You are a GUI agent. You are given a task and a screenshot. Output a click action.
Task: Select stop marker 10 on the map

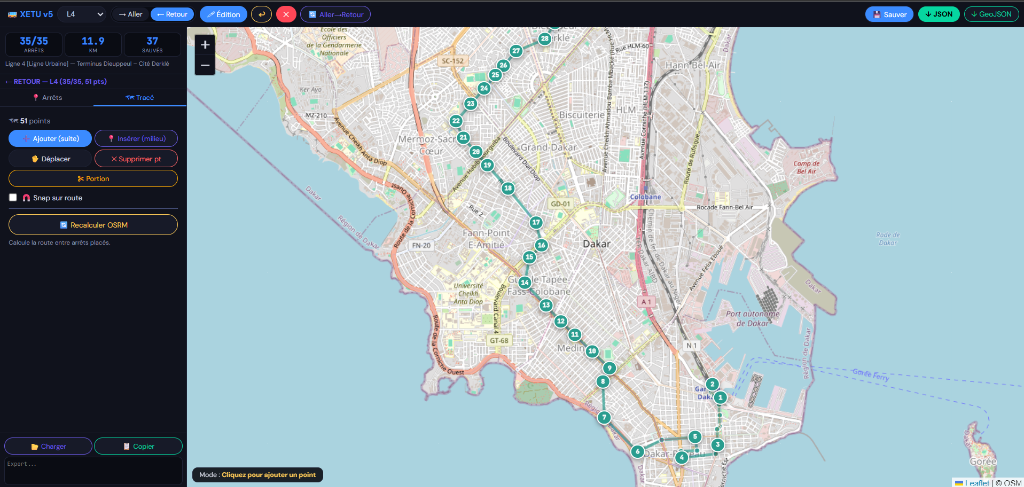tap(592, 351)
